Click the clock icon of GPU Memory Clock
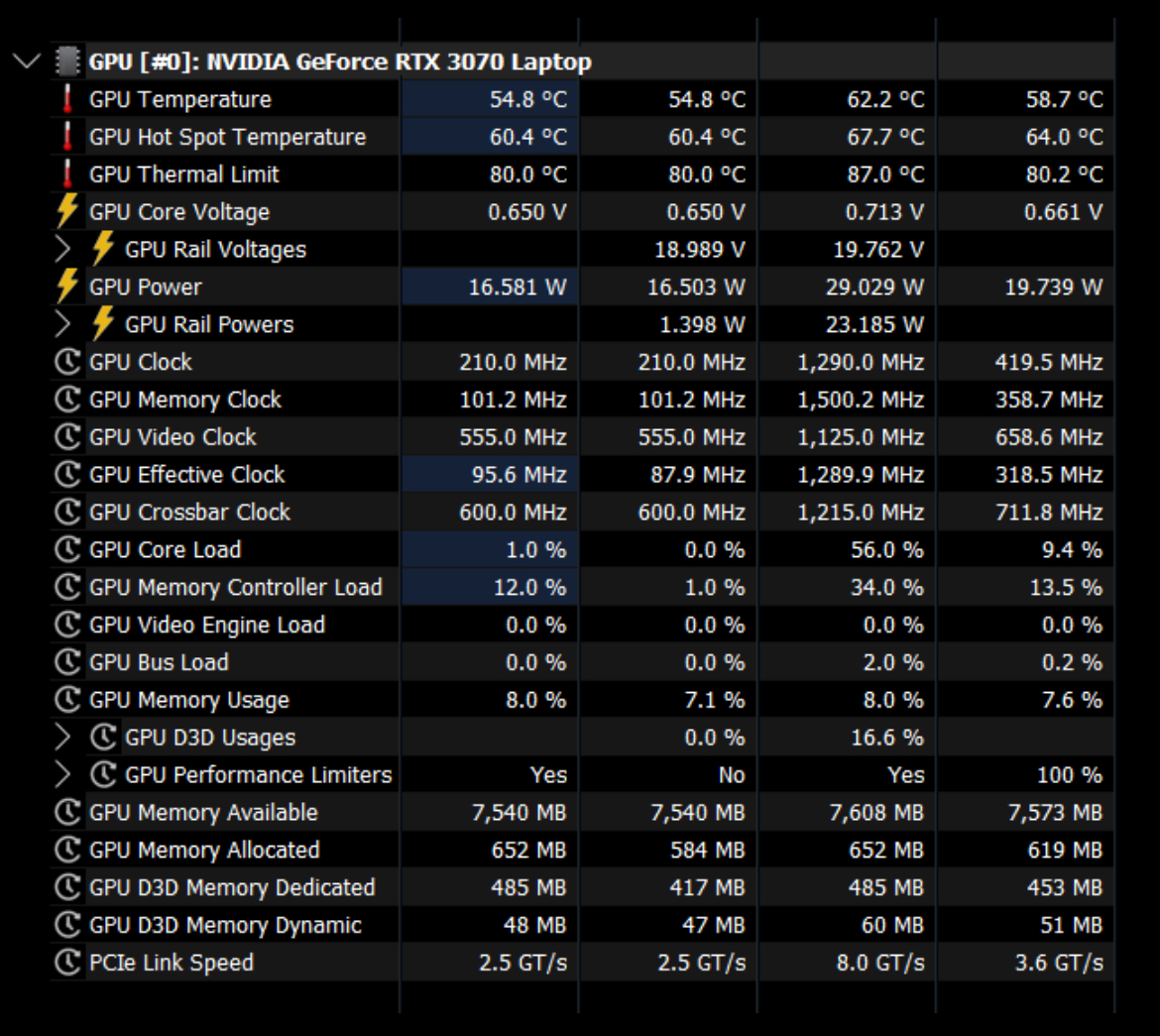Image resolution: width=1160 pixels, height=1036 pixels. pyautogui.click(x=67, y=400)
